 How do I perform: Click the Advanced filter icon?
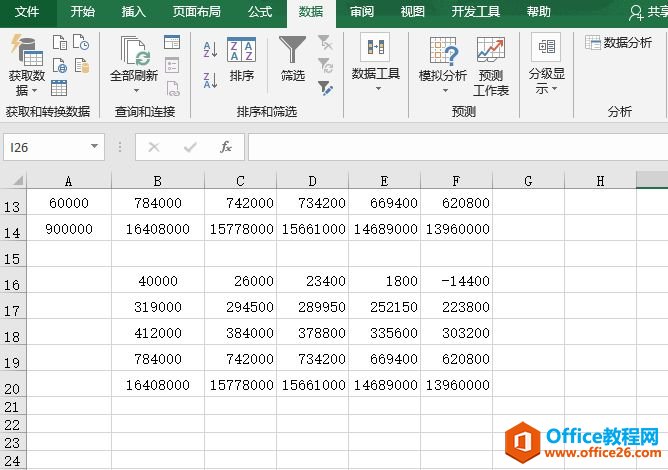click(x=325, y=88)
